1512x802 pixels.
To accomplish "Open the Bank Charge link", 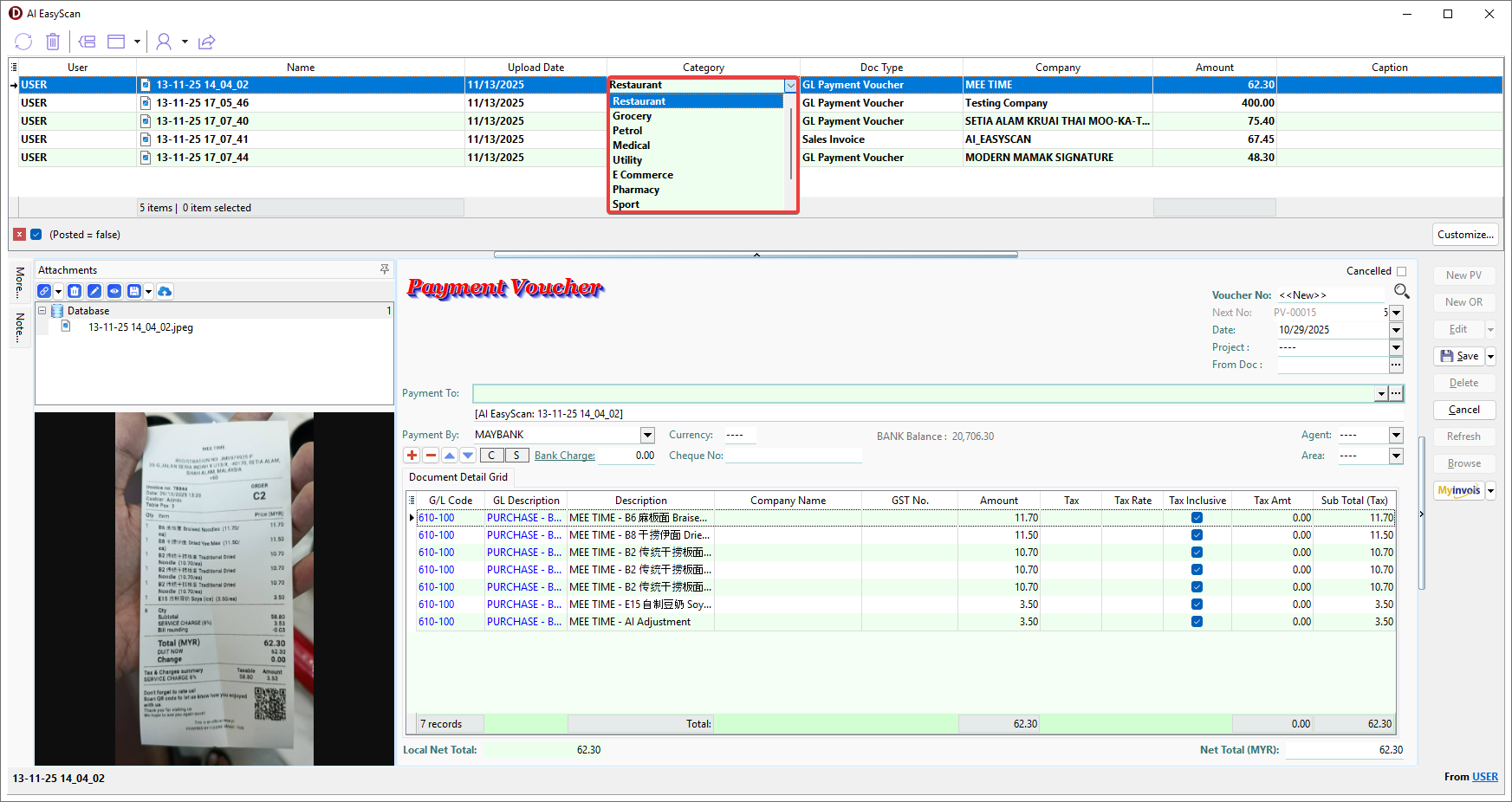I will [564, 456].
